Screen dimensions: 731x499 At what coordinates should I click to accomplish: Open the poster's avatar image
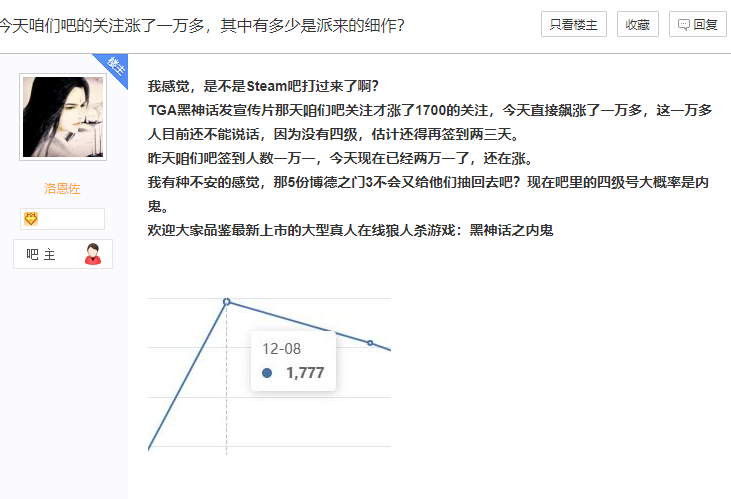pyautogui.click(x=63, y=117)
